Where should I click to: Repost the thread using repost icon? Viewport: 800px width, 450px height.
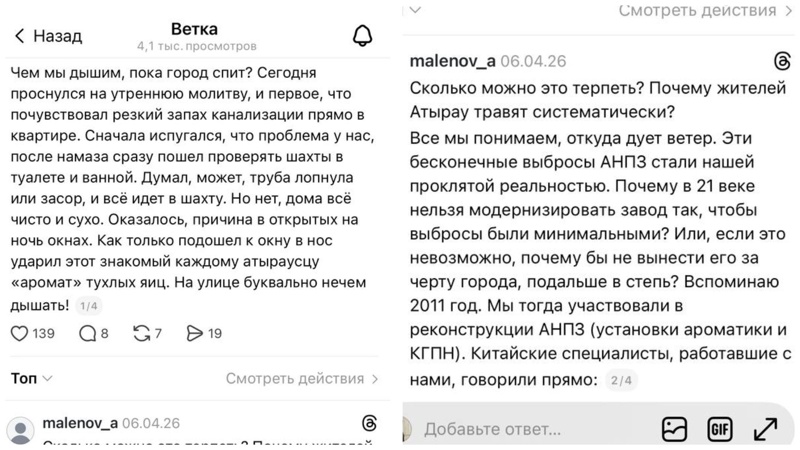[x=140, y=333]
